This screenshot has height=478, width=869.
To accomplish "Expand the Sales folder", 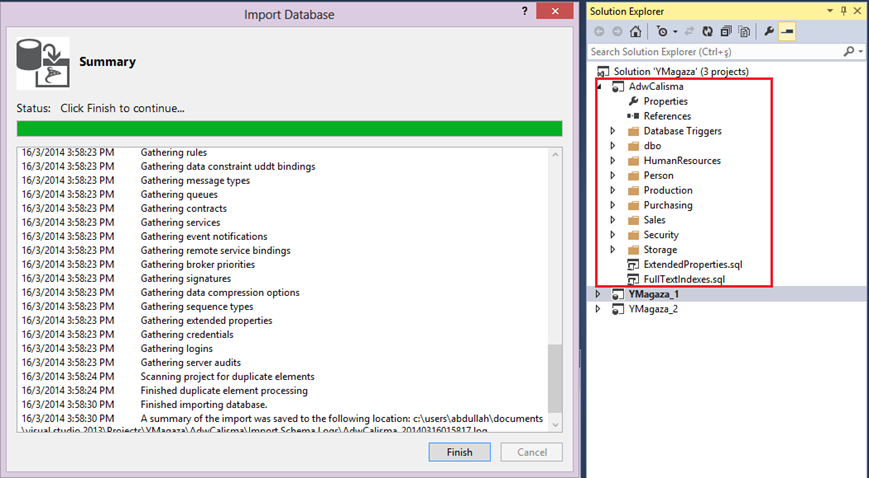I will tap(612, 220).
